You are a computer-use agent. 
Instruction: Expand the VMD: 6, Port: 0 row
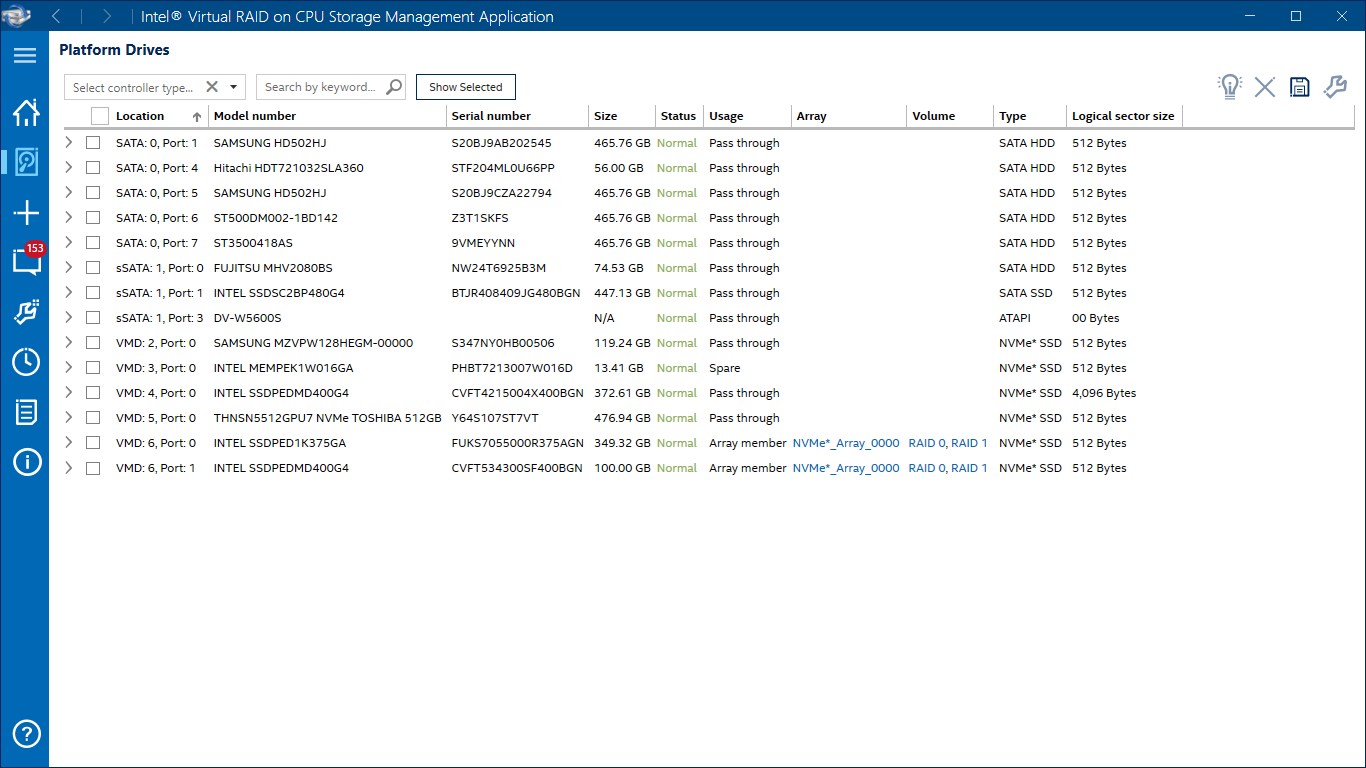point(68,443)
